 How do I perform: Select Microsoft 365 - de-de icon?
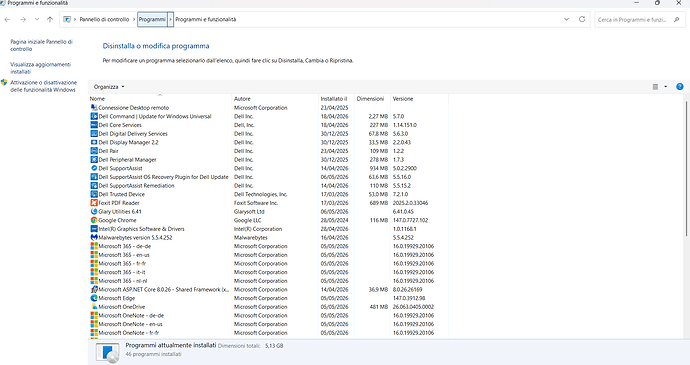click(94, 246)
